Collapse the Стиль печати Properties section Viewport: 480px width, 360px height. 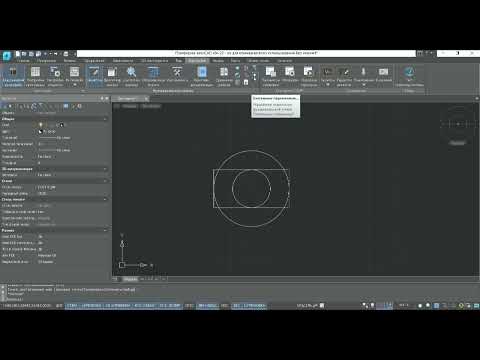pyautogui.click(x=105, y=199)
